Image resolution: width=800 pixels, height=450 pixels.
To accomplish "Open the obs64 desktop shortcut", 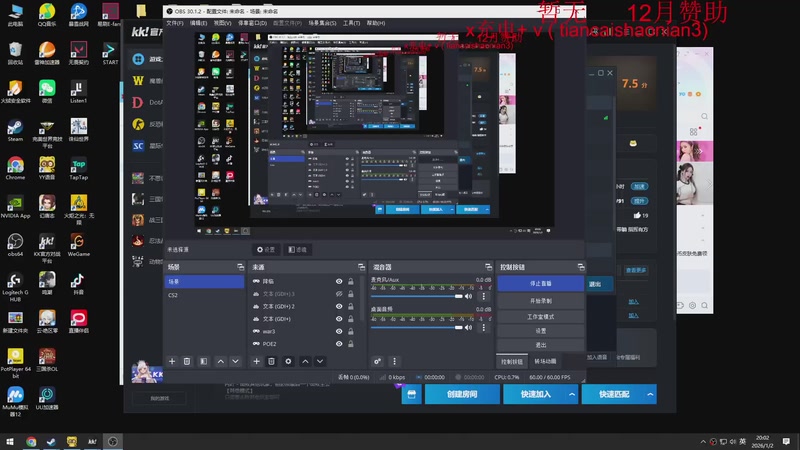I will (15, 245).
